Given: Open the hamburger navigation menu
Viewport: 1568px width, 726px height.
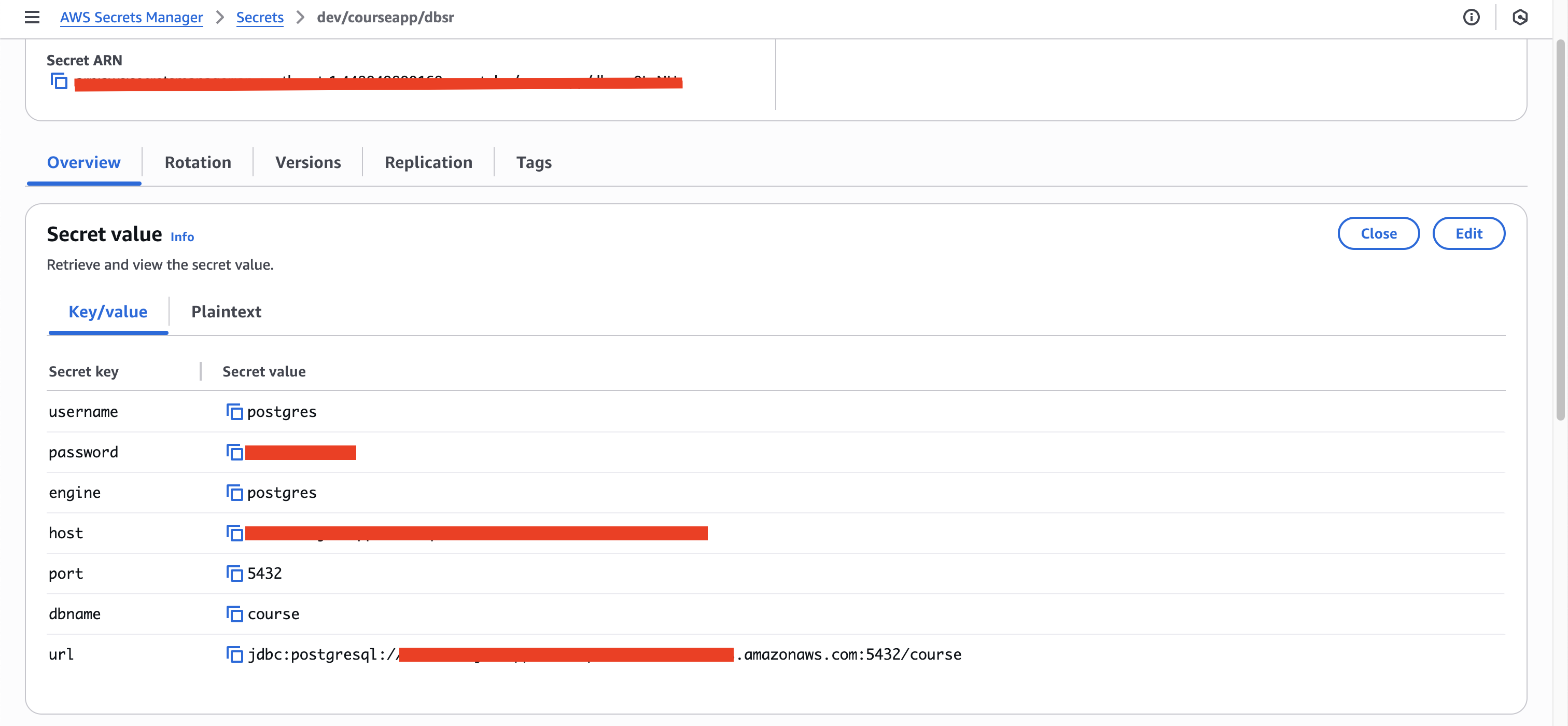Looking at the screenshot, I should point(32,17).
